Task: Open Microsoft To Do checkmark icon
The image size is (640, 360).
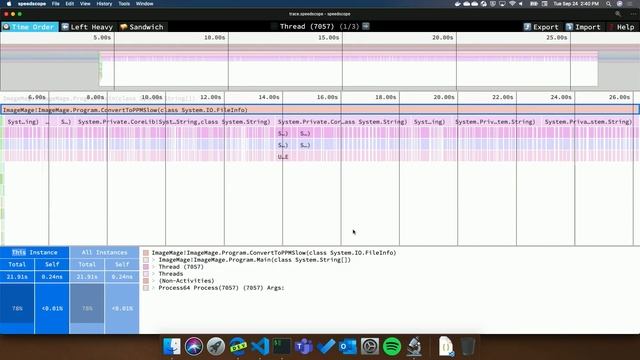Action: coord(326,347)
